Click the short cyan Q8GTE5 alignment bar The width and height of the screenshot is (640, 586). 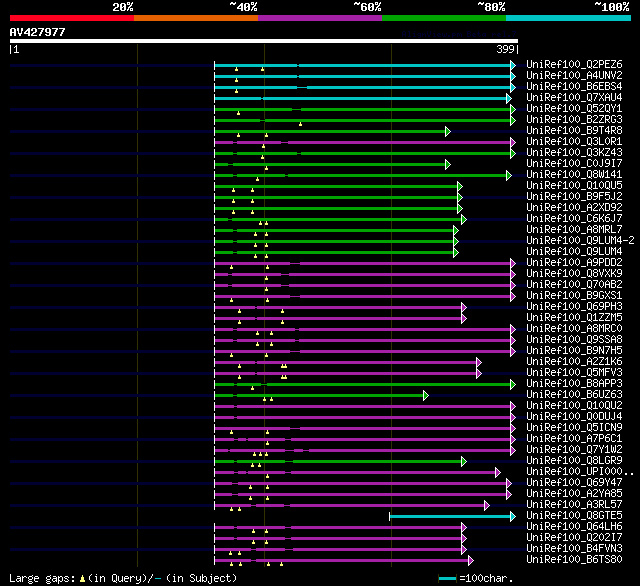tap(450, 517)
